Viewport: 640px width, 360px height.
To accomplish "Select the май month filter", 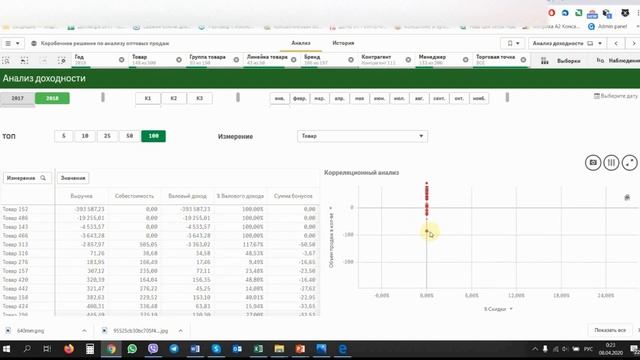I will (x=359, y=98).
